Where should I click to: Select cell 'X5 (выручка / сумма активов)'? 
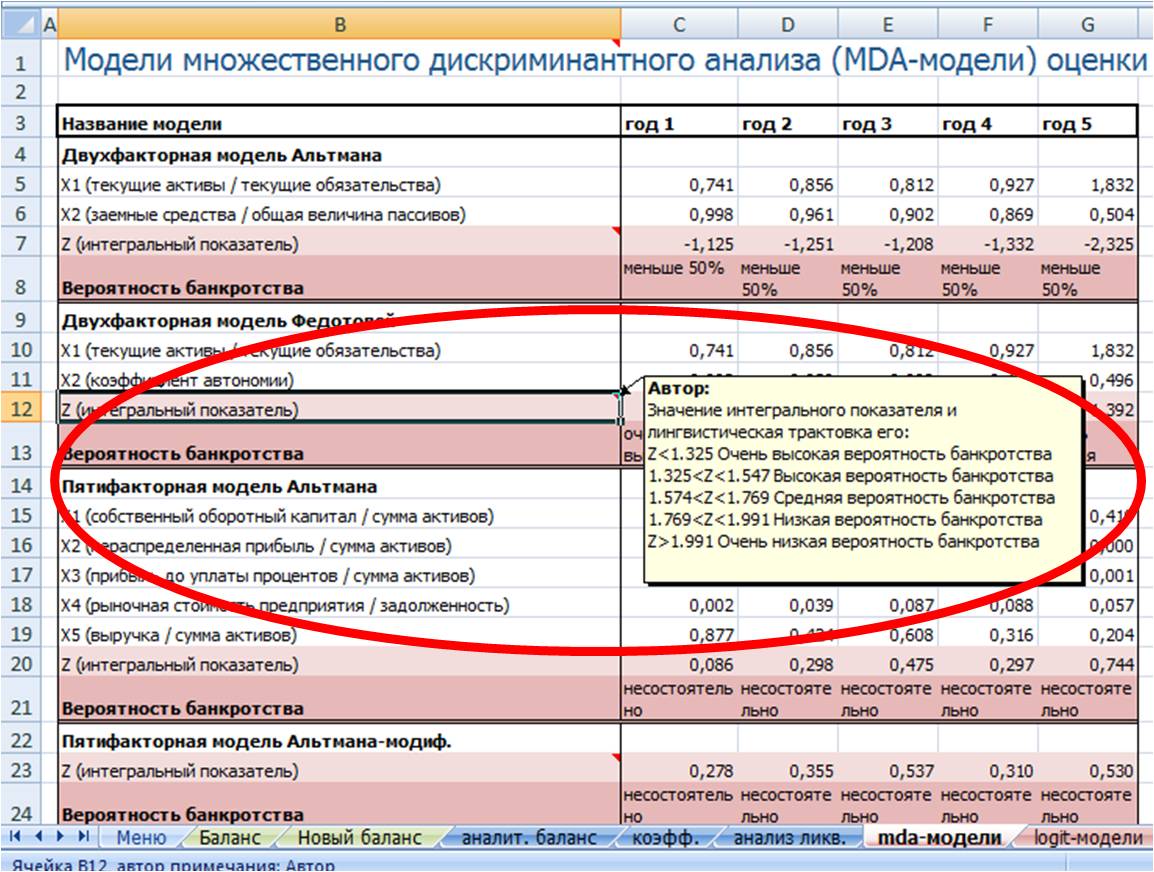339,634
